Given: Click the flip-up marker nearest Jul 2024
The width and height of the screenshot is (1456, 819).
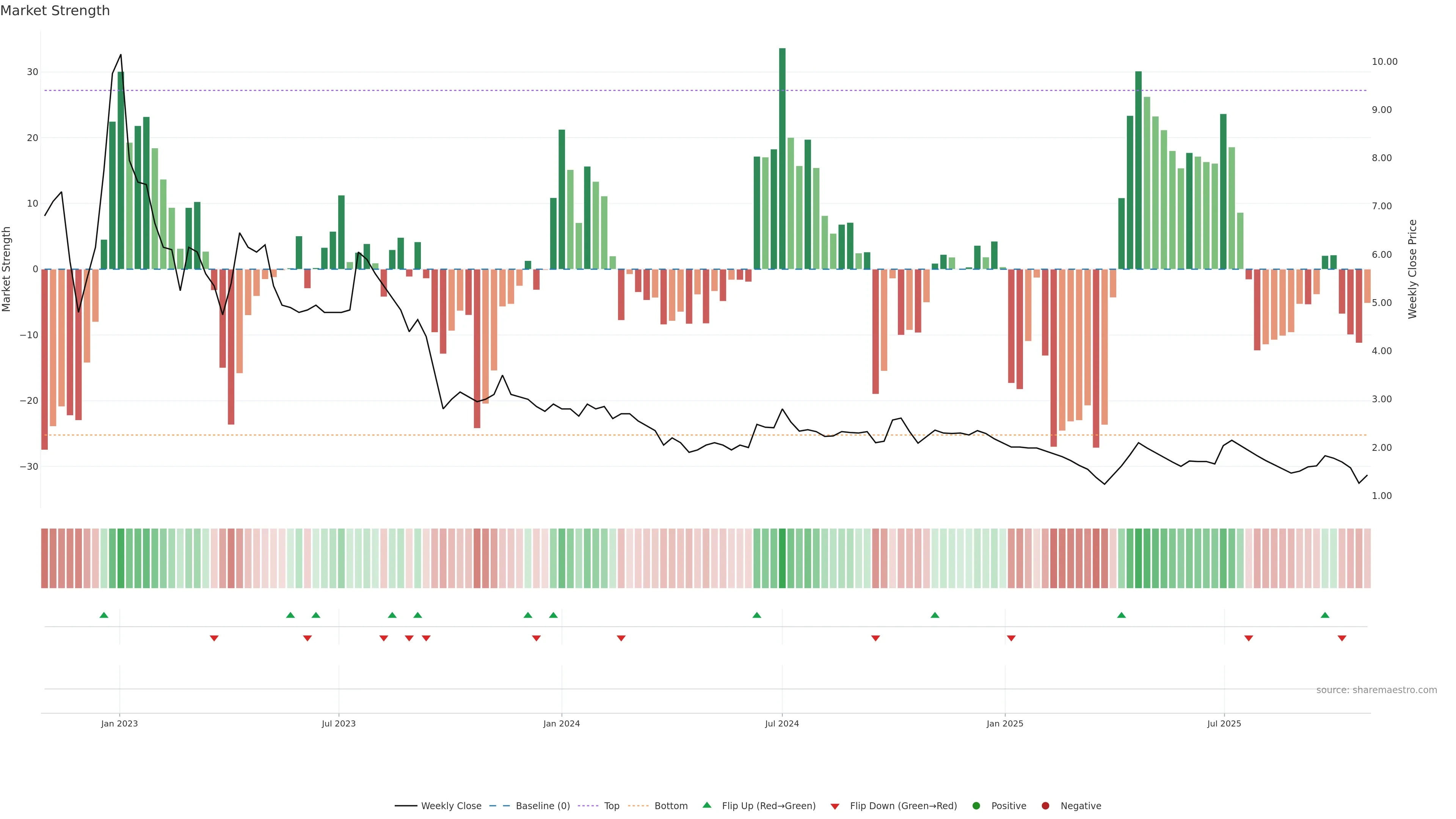Looking at the screenshot, I should tap(757, 615).
